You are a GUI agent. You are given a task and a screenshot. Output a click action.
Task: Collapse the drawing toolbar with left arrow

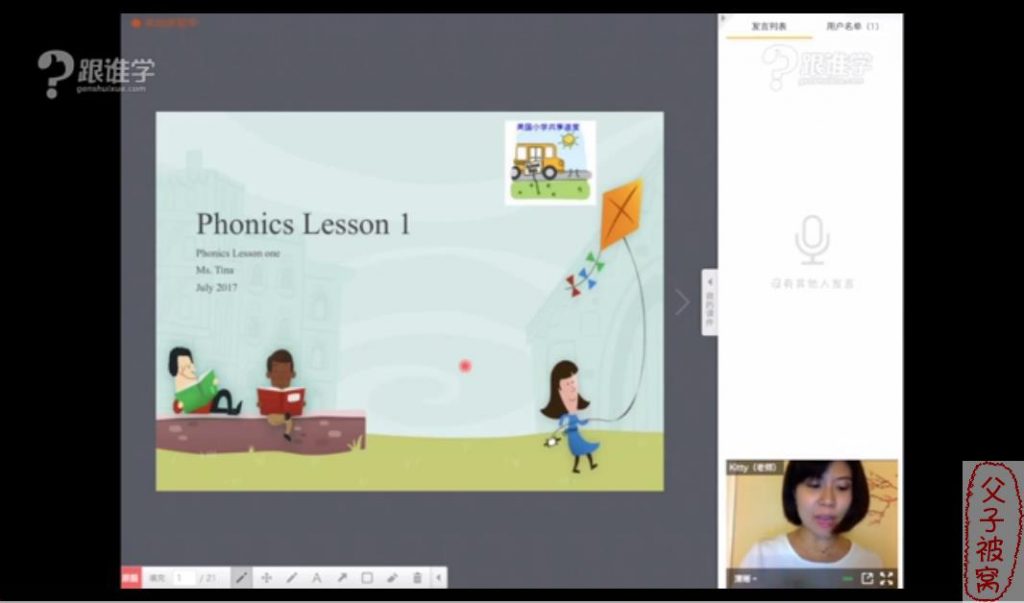click(x=439, y=578)
